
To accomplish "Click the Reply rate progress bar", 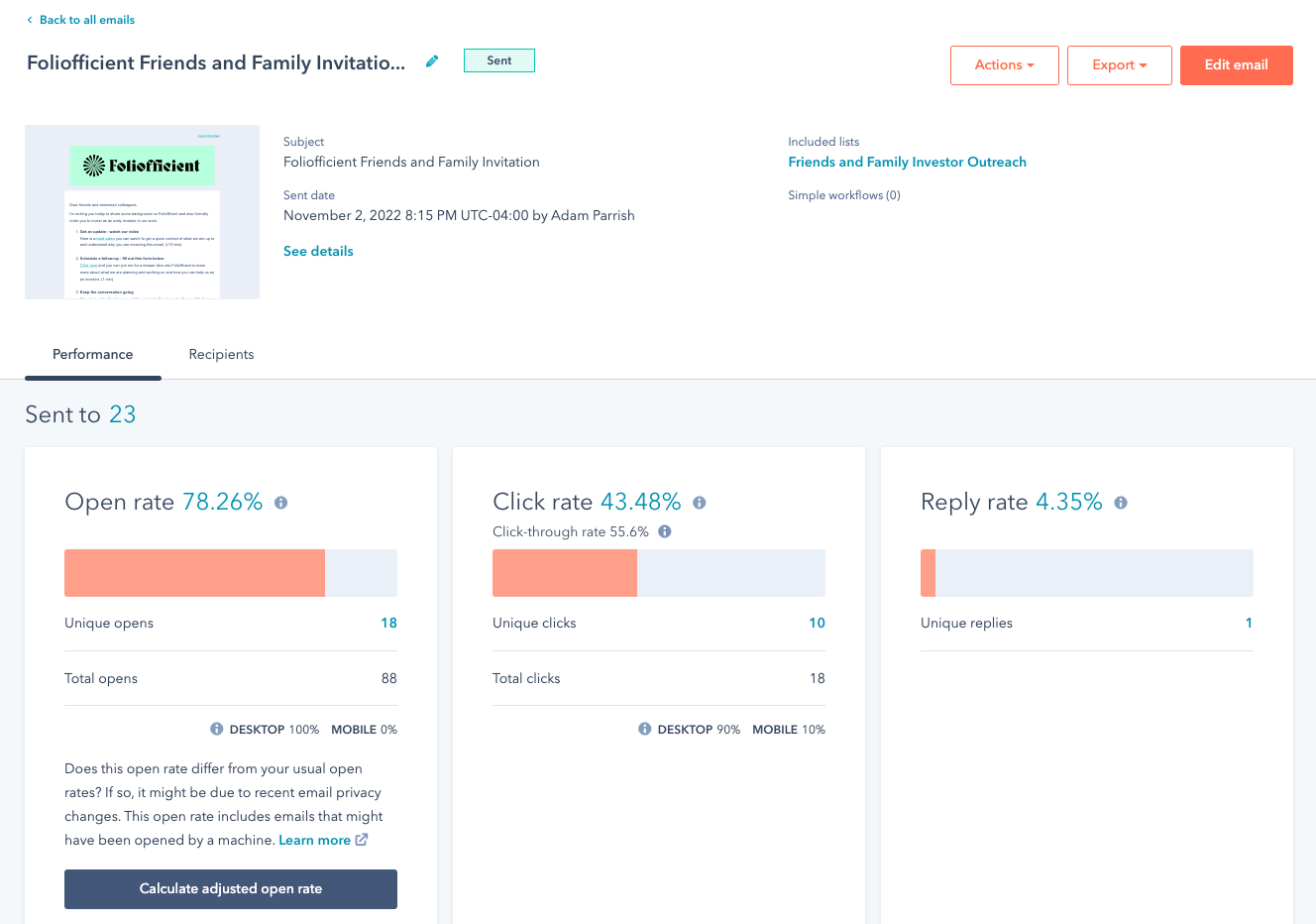I will click(x=1087, y=573).
